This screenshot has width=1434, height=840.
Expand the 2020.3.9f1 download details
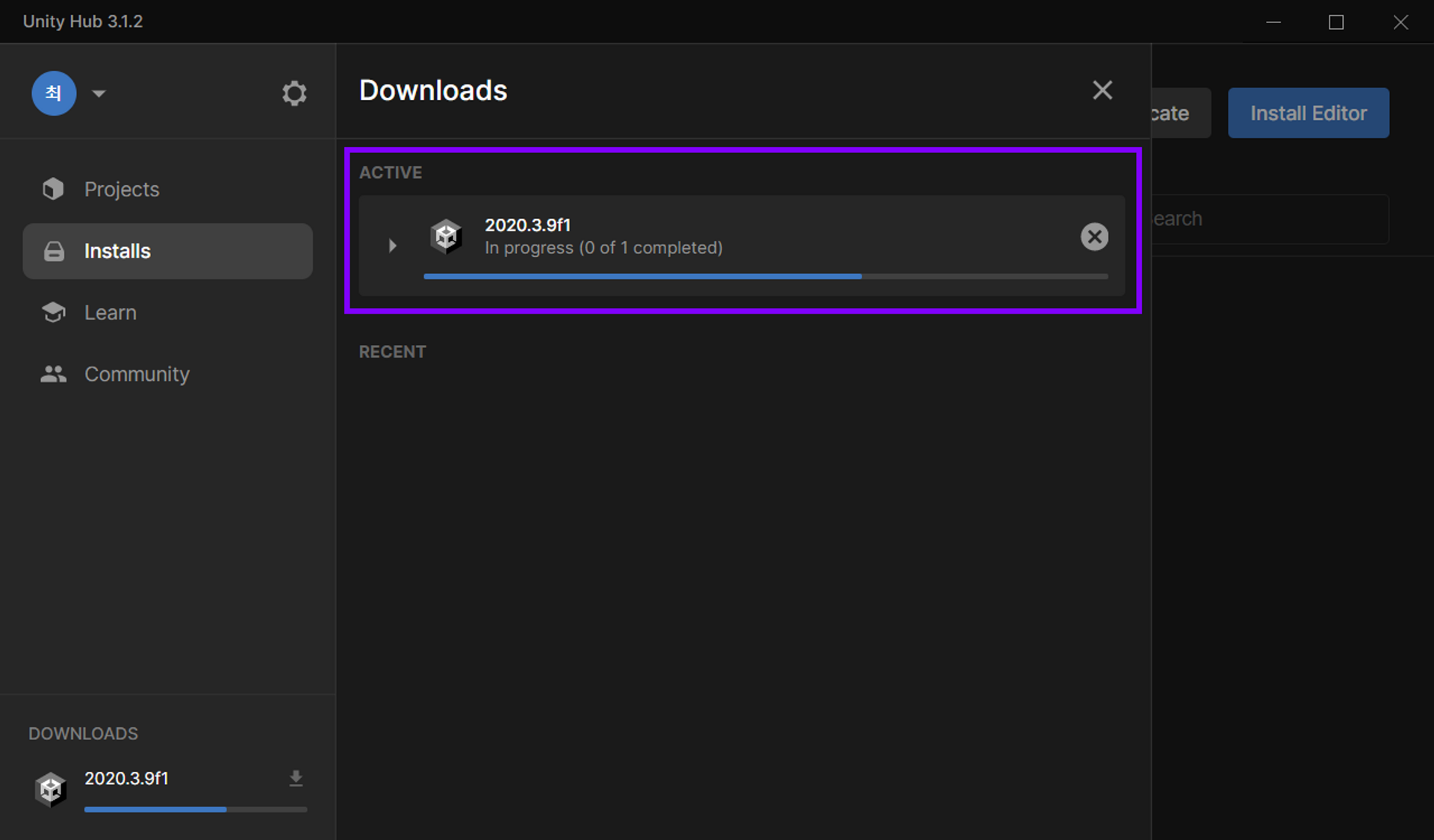click(392, 246)
